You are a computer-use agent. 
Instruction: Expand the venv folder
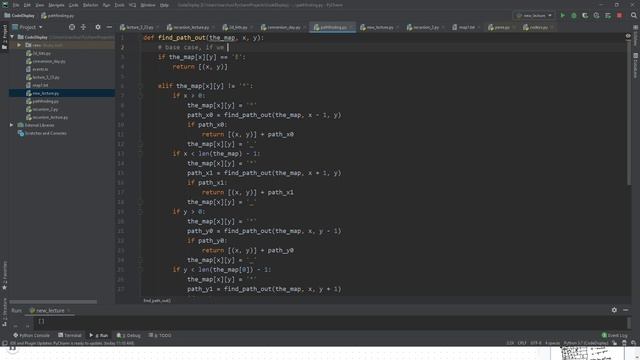(x=19, y=45)
